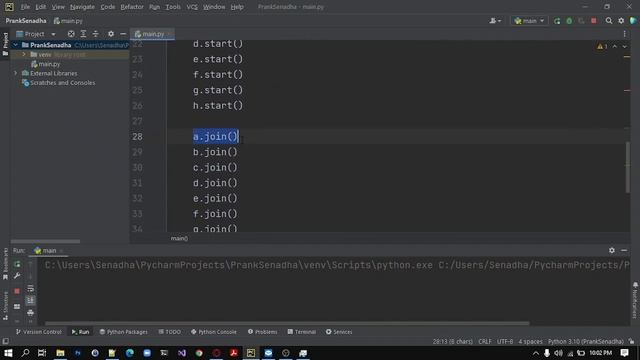Click the Run console horizontal scrollbar
The height and width of the screenshot is (360, 640).
coord(287,323)
